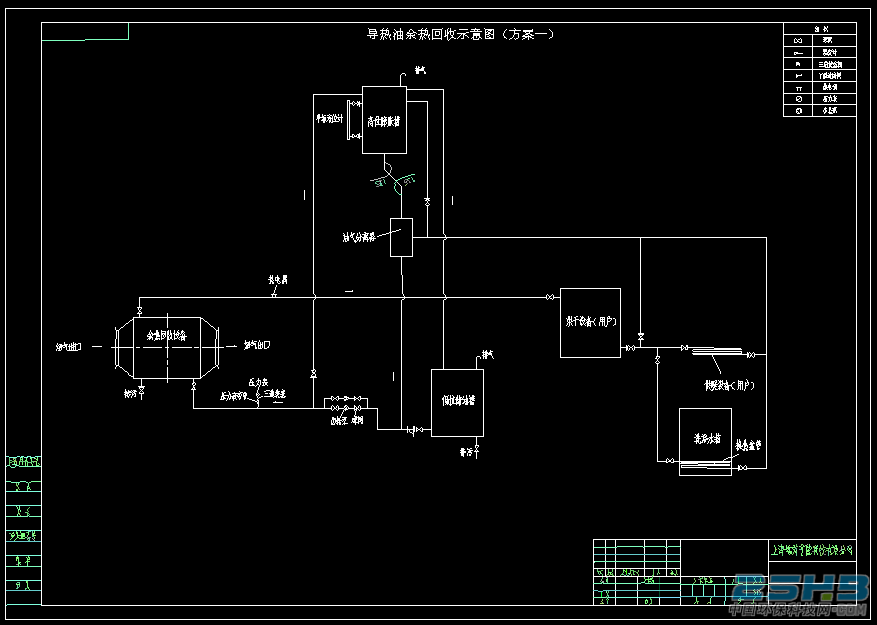Select valve on pipe entering drying equipment
877x625 pixels.
click(x=550, y=297)
